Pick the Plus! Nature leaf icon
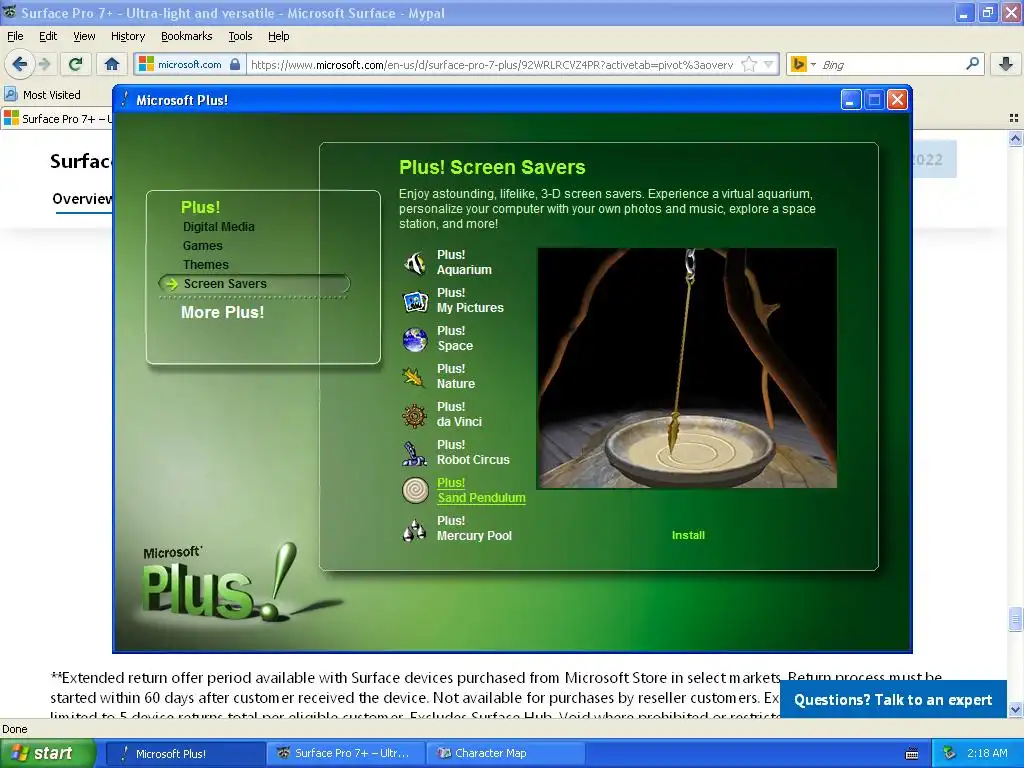 pyautogui.click(x=415, y=377)
